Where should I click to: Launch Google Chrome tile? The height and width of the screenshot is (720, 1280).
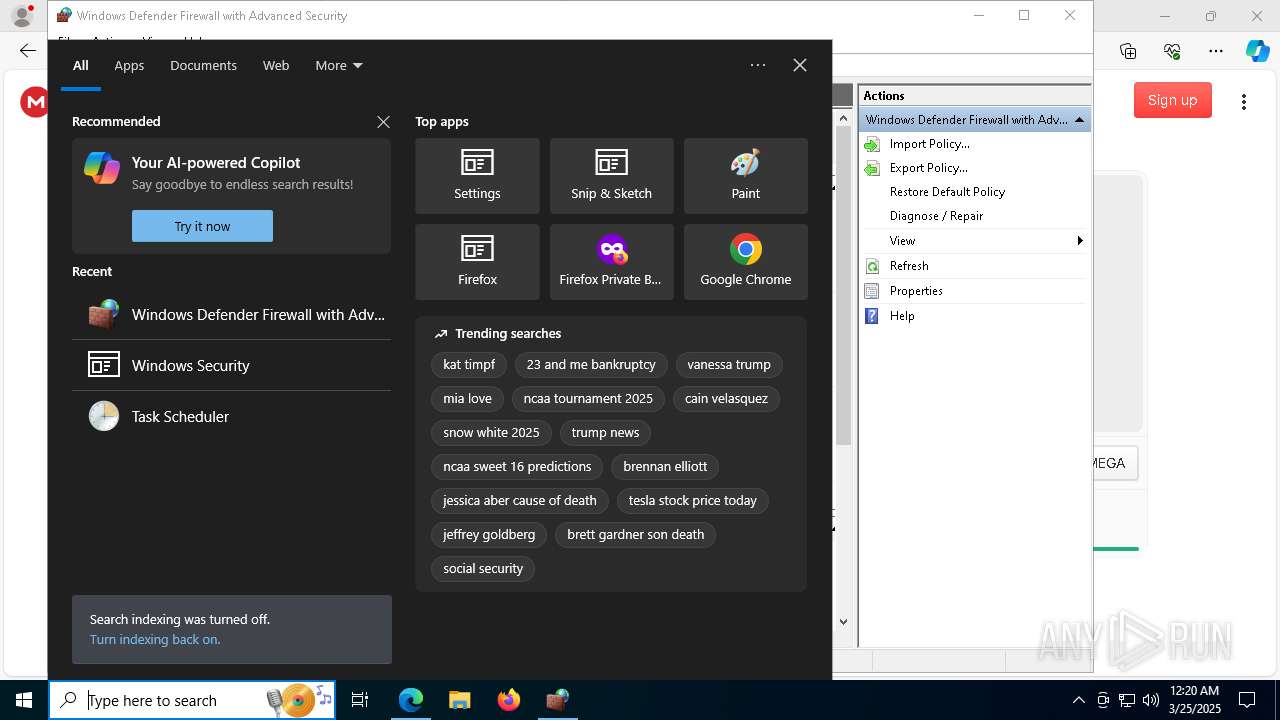tap(745, 262)
